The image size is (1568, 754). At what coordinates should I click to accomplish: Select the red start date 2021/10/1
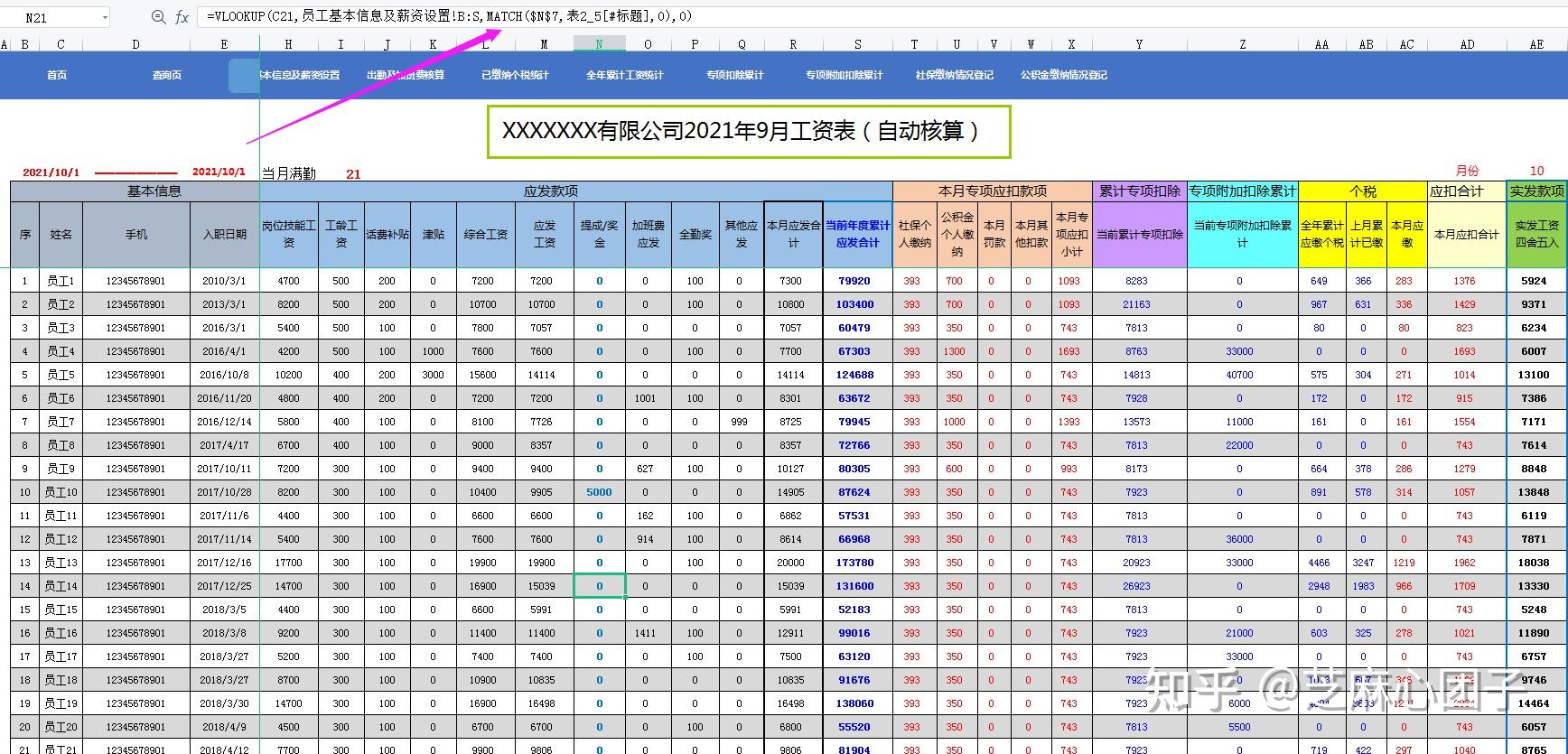(x=51, y=172)
